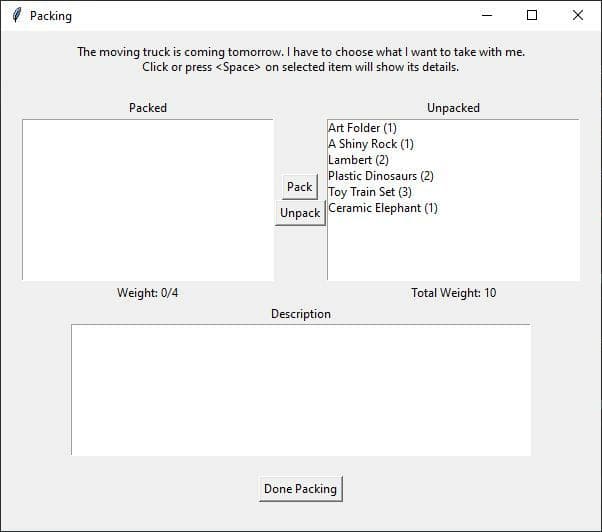Click the Weight: 0/4 label
602x532 pixels.
(x=147, y=293)
